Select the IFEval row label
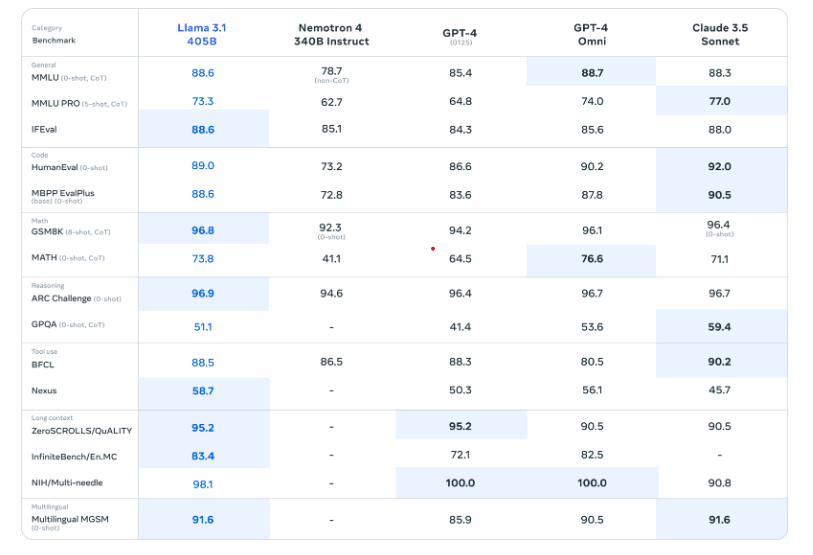This screenshot has height=555, width=813. [x=44, y=130]
